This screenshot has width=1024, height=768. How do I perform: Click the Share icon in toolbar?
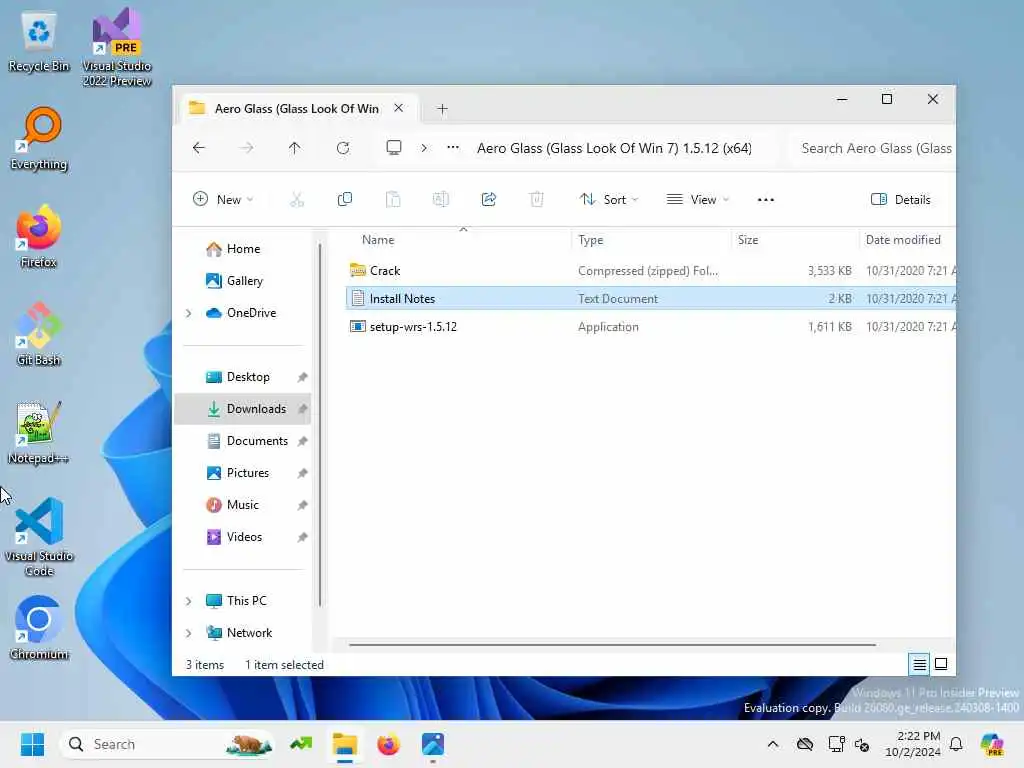(488, 199)
